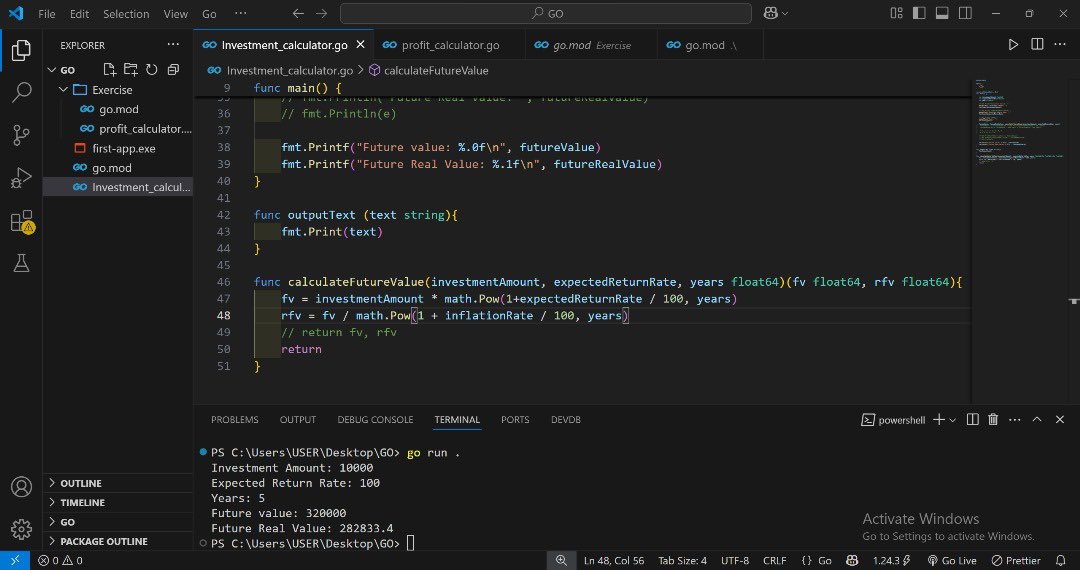Close the Investment_calculator.go tab
The width and height of the screenshot is (1080, 570).
(x=360, y=45)
